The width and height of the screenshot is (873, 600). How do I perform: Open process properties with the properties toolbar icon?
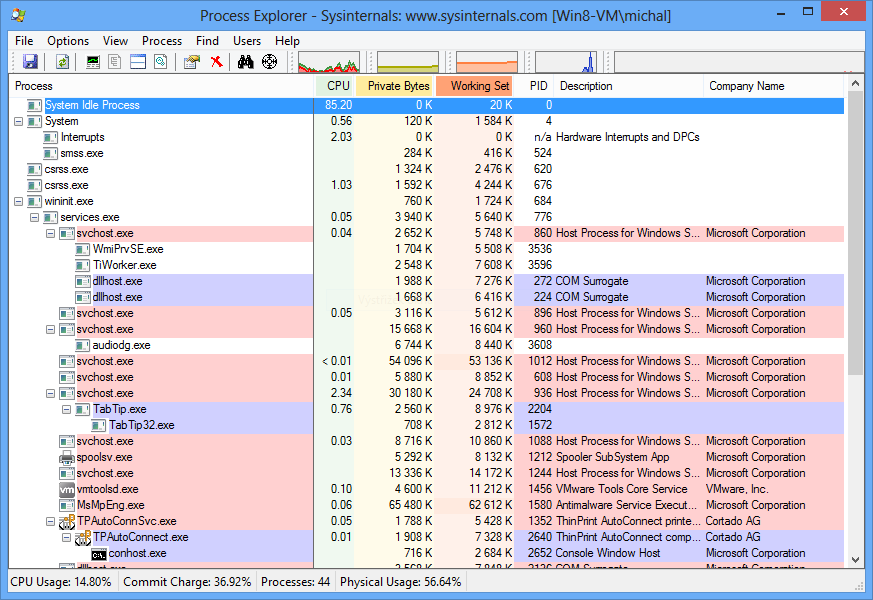coord(191,61)
